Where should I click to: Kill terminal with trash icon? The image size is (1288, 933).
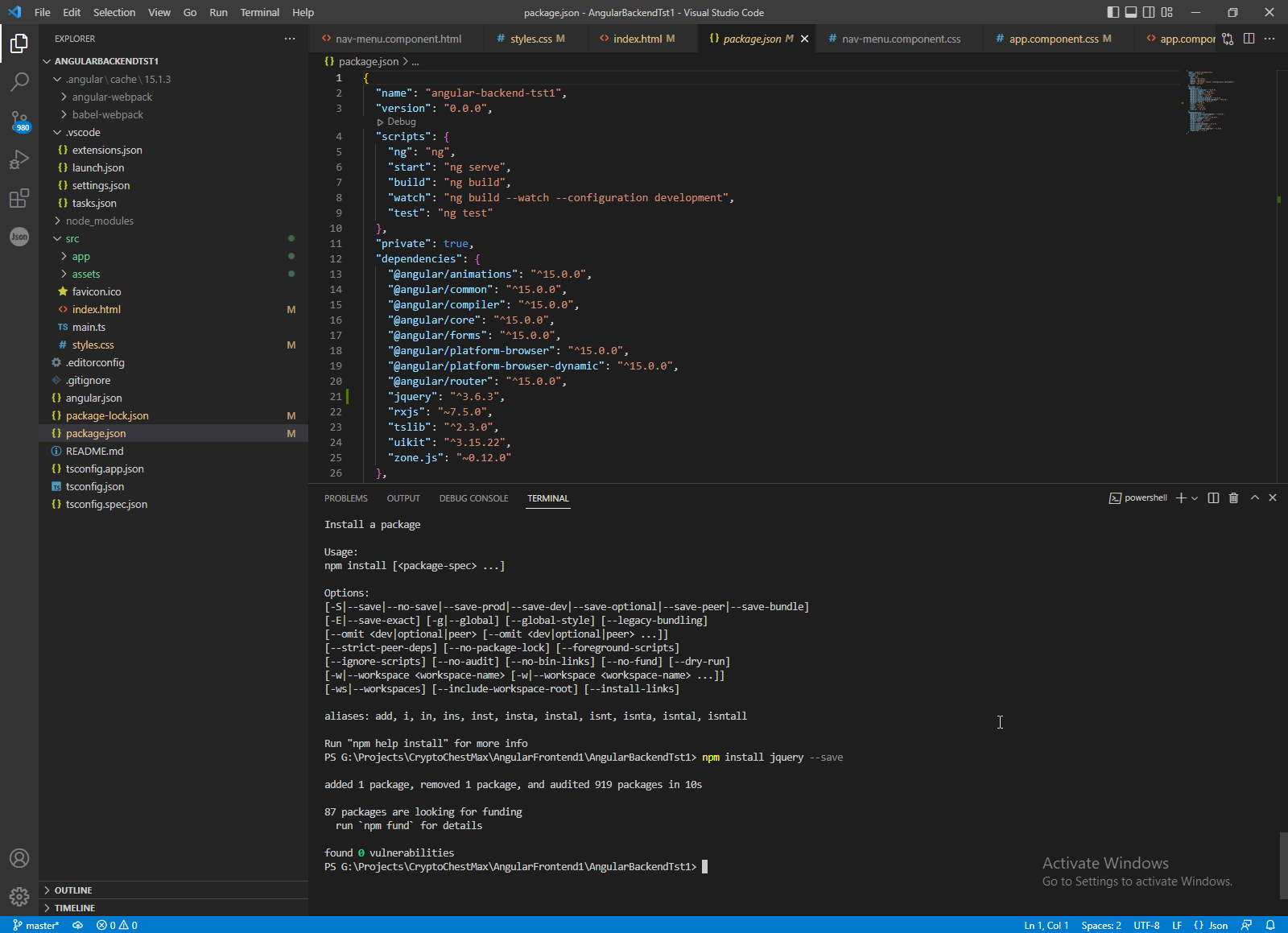tap(1233, 498)
